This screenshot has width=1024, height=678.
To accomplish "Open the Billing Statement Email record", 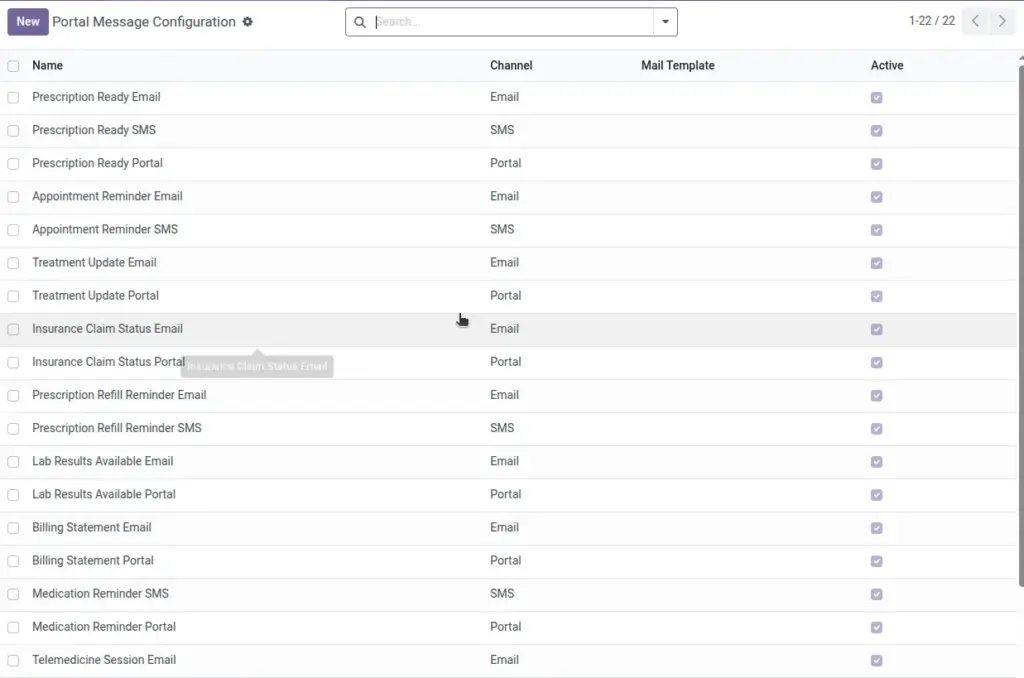I will pyautogui.click(x=91, y=527).
